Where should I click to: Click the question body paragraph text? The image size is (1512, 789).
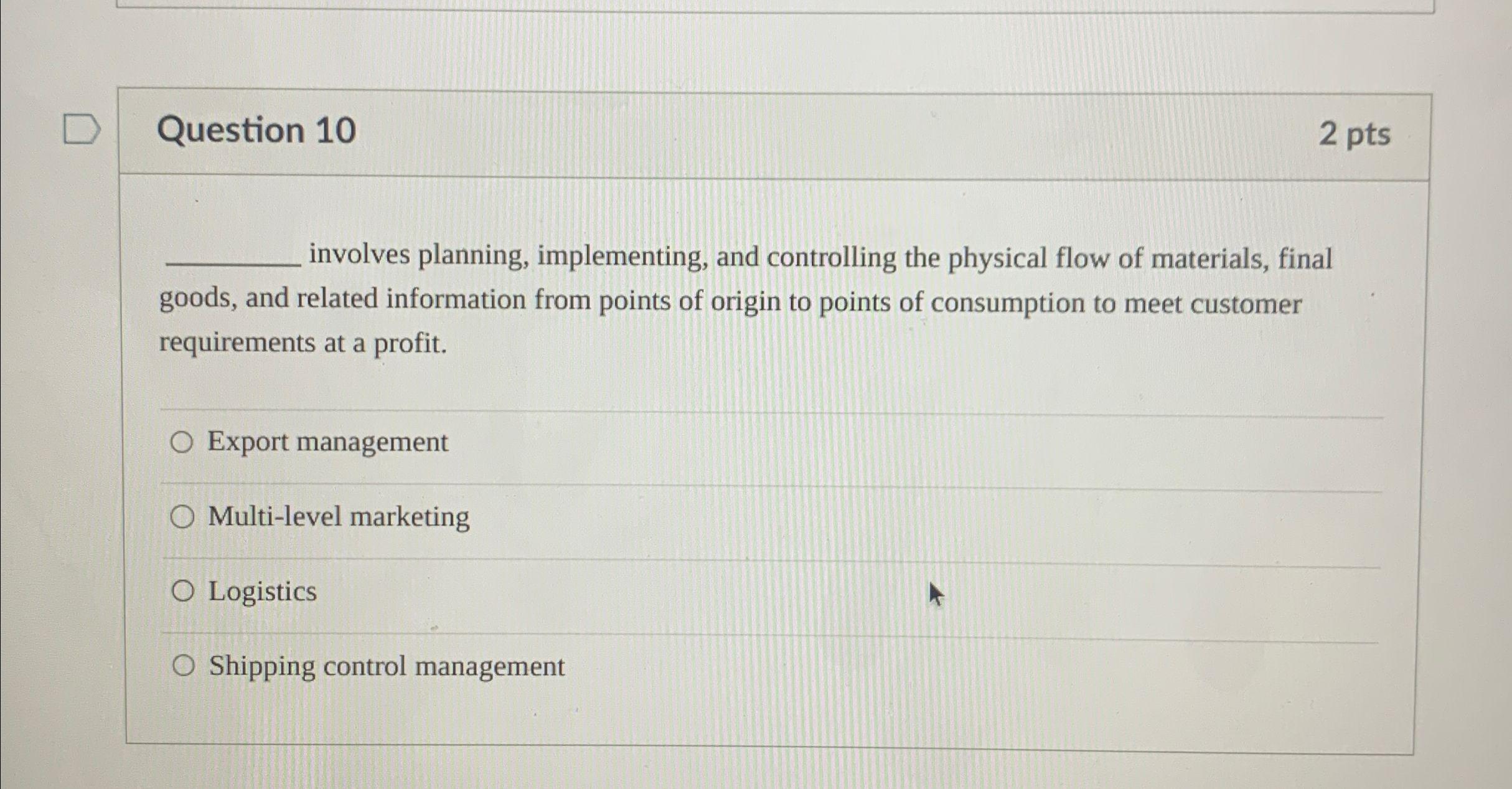point(685,300)
